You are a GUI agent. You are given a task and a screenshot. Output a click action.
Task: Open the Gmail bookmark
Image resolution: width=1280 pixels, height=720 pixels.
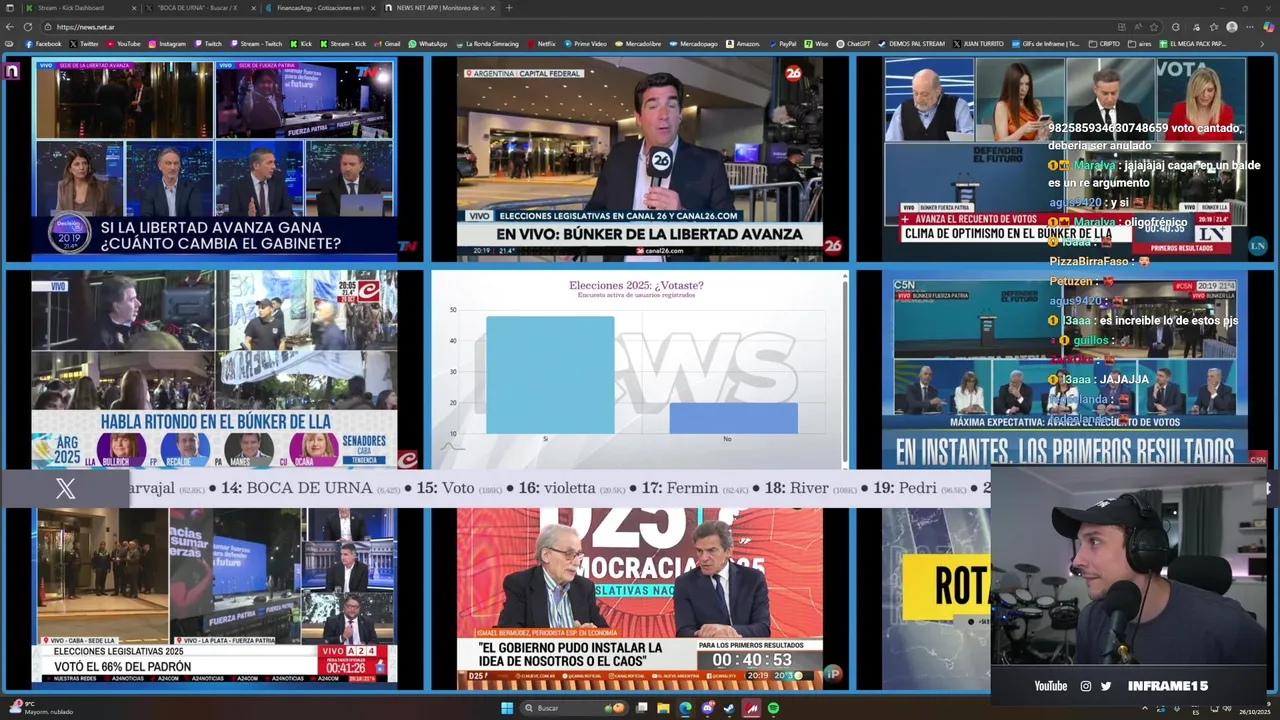pyautogui.click(x=387, y=44)
